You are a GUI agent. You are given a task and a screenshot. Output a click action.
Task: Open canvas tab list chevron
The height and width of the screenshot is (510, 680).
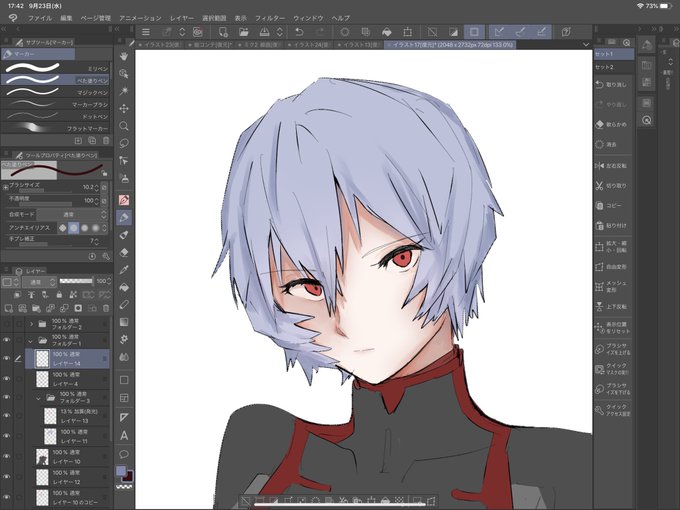pyautogui.click(x=586, y=45)
